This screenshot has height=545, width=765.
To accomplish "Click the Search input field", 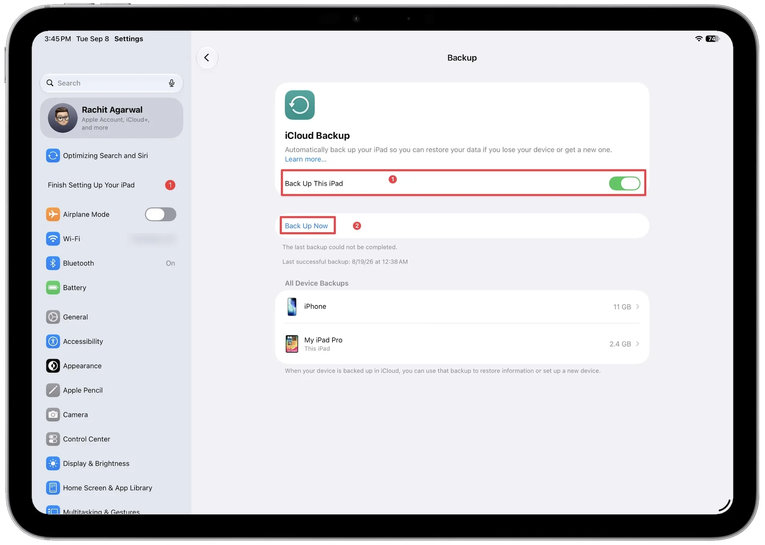I will point(112,83).
